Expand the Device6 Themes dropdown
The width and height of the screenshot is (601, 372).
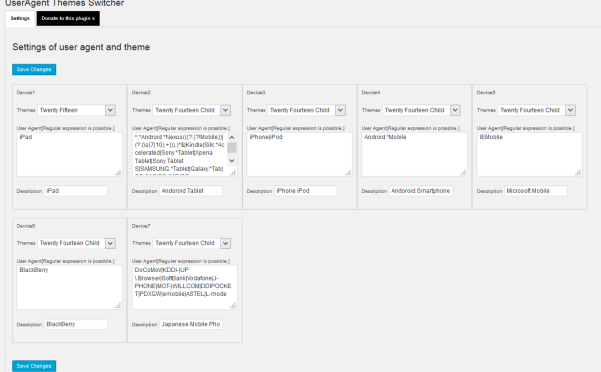click(76, 243)
